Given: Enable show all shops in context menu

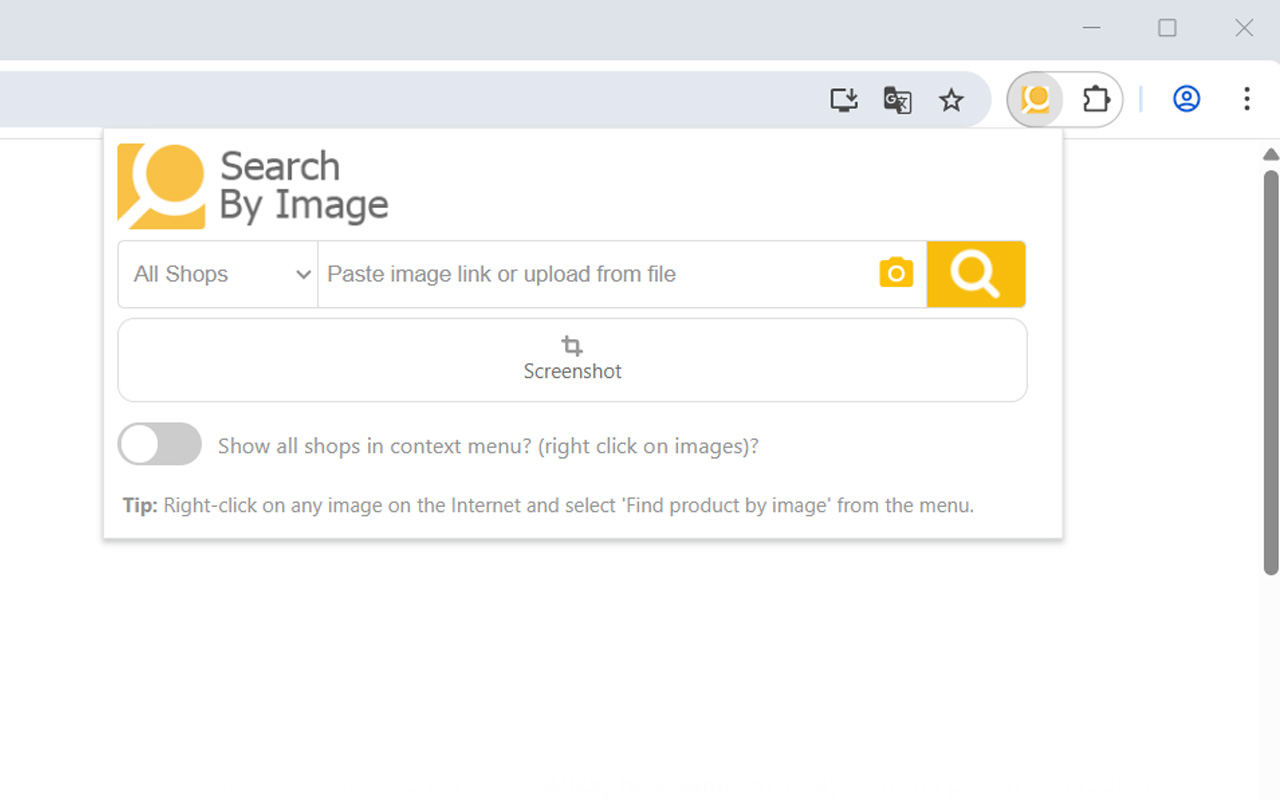Looking at the screenshot, I should tap(160, 444).
